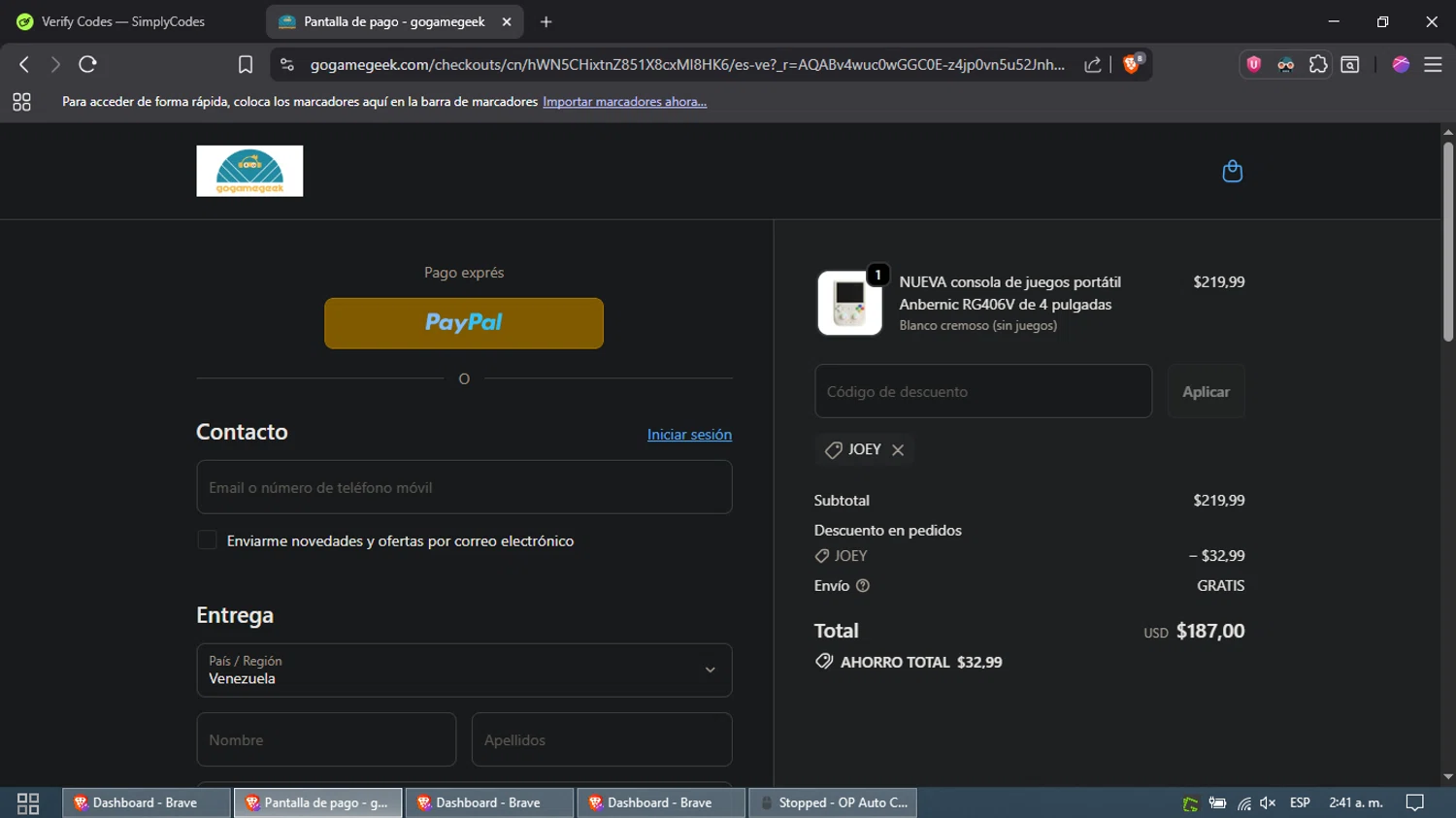Click the share page icon

(x=1093, y=64)
